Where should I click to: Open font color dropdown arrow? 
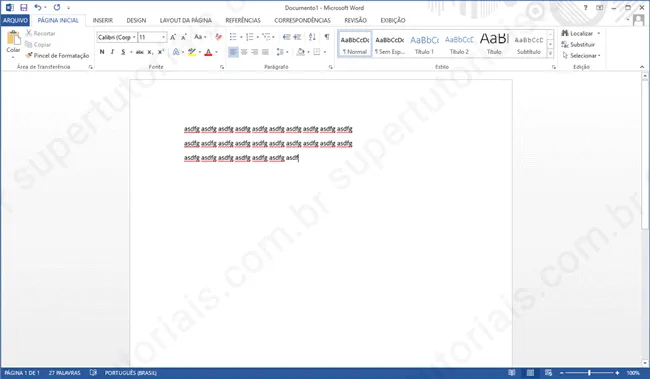[216, 52]
